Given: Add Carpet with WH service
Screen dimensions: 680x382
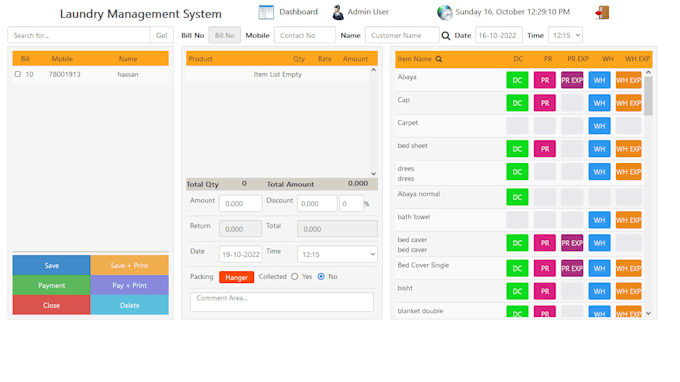Looking at the screenshot, I should [x=599, y=126].
